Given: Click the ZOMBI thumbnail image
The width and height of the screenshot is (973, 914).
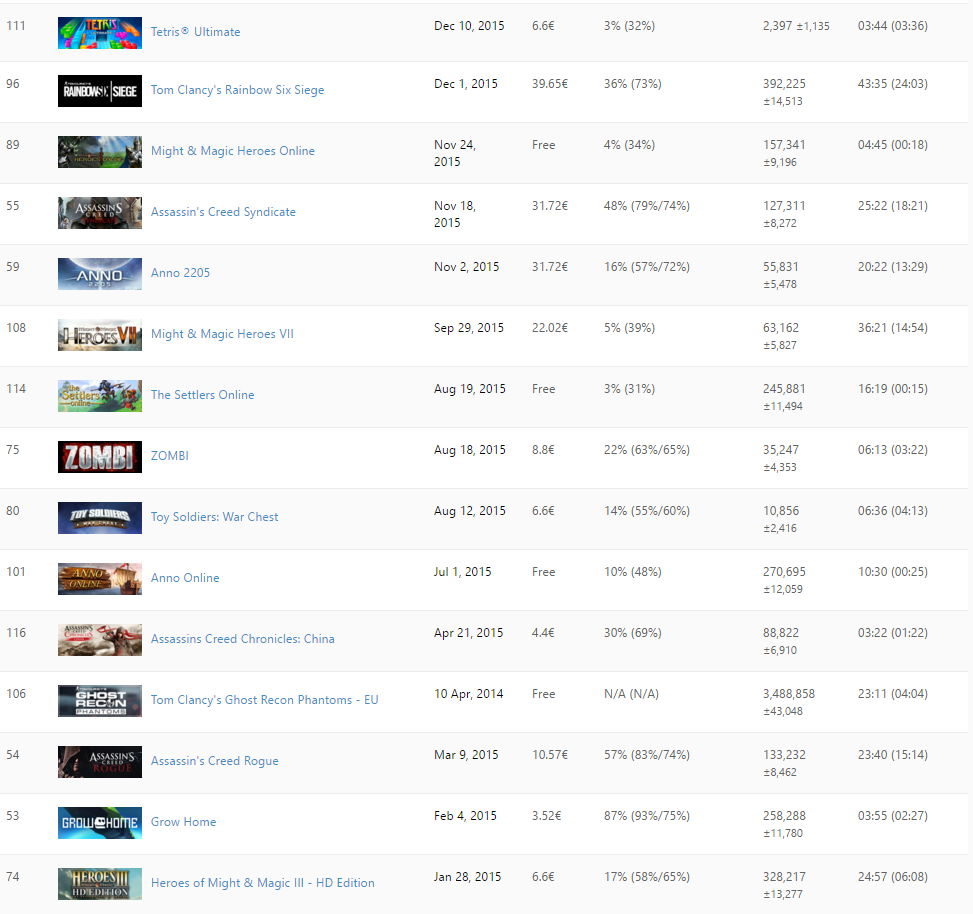Looking at the screenshot, I should [100, 457].
